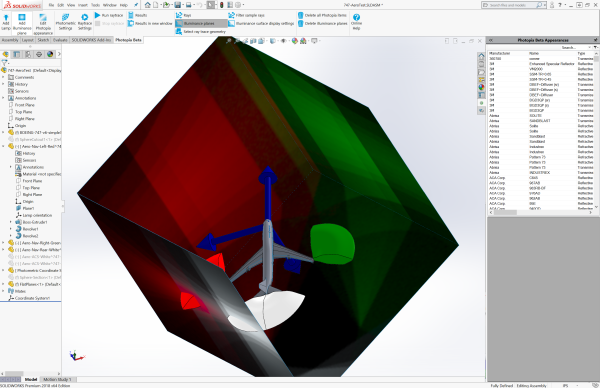Open Edit Photopia appearance
600x388 pixels.
(x=43, y=24)
